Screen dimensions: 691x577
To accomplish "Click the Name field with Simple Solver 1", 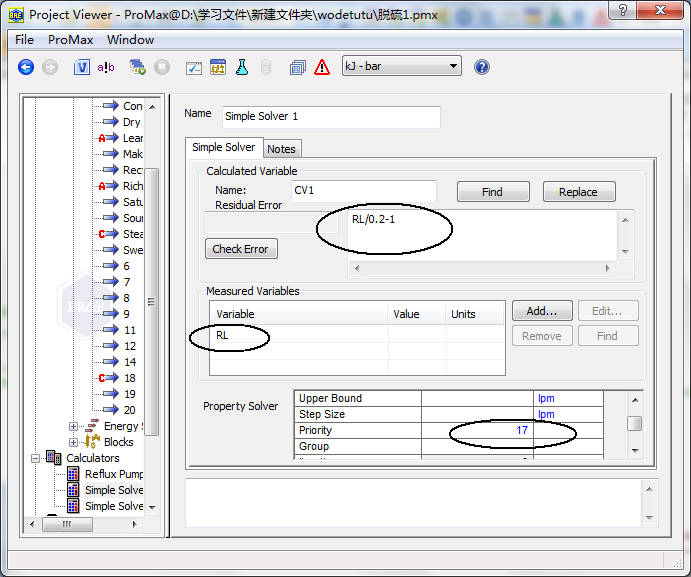I will (x=331, y=117).
